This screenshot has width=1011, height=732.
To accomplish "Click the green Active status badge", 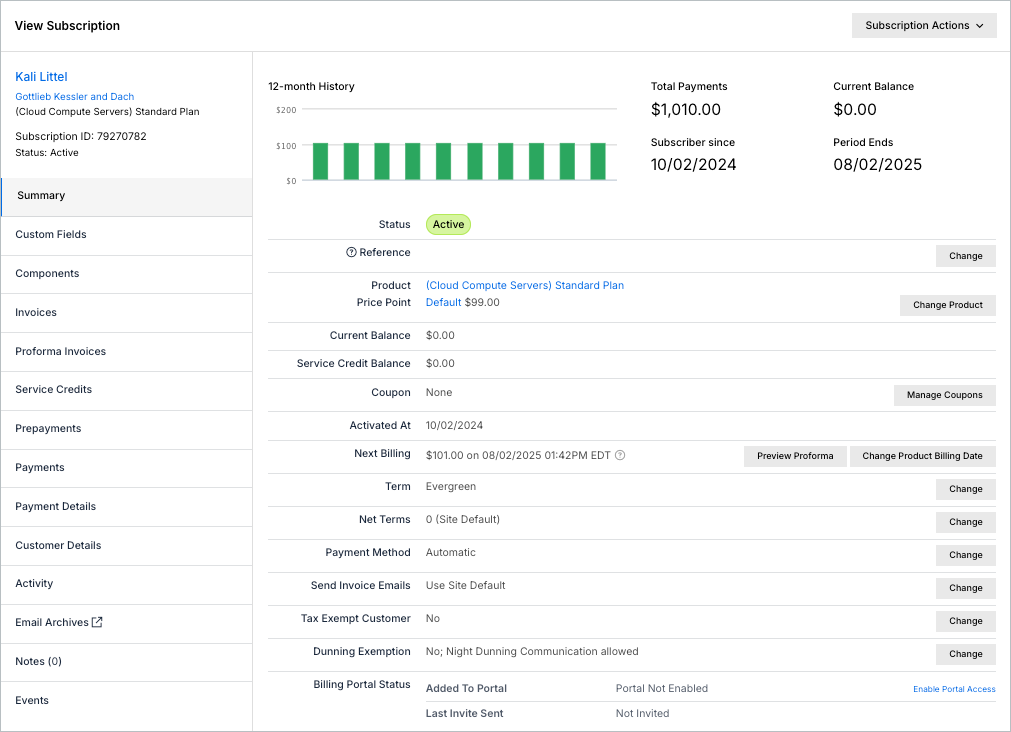I will coord(448,224).
